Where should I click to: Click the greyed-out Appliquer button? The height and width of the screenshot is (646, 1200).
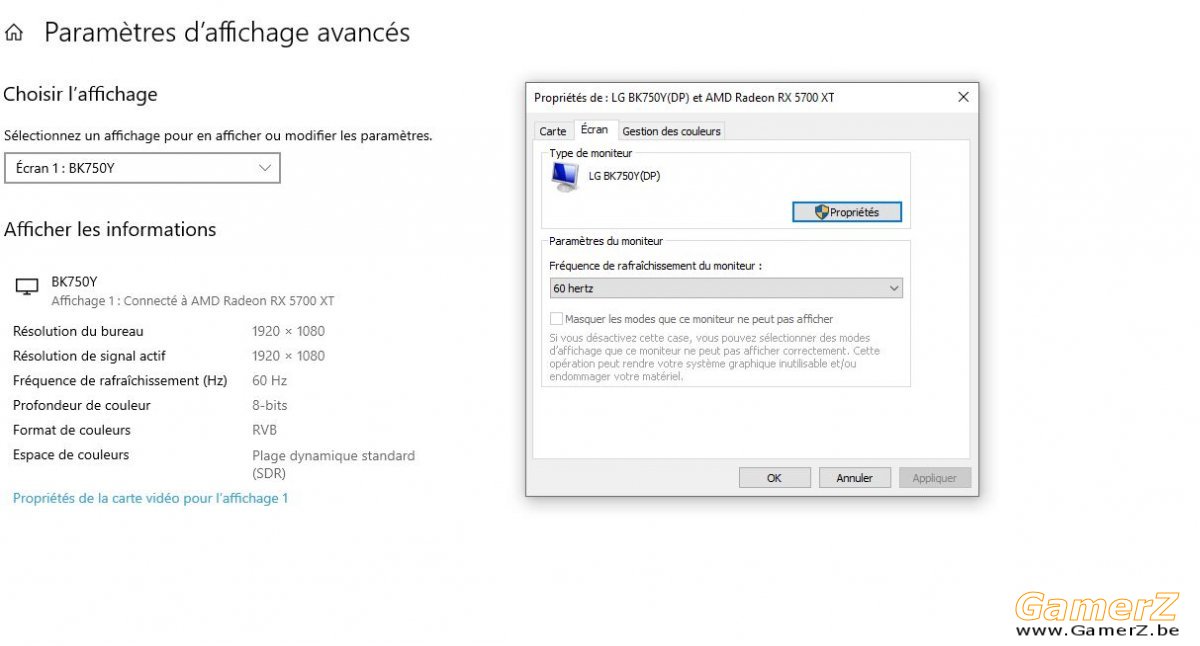[935, 478]
